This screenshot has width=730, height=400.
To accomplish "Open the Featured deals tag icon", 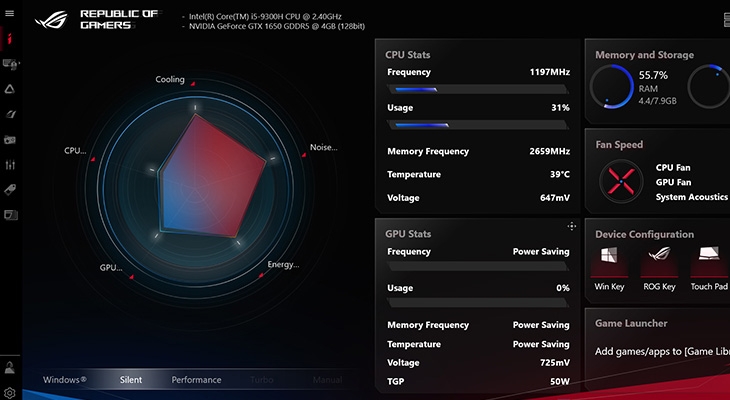I will 10,190.
